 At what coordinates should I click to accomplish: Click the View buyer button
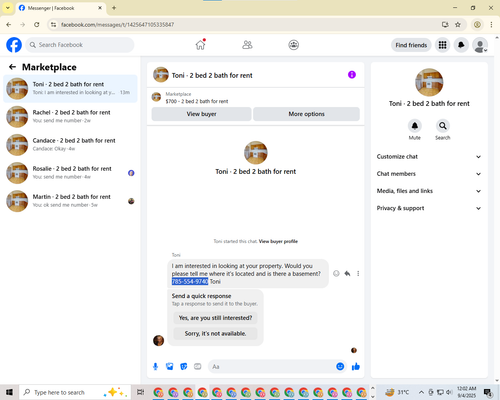(201, 114)
